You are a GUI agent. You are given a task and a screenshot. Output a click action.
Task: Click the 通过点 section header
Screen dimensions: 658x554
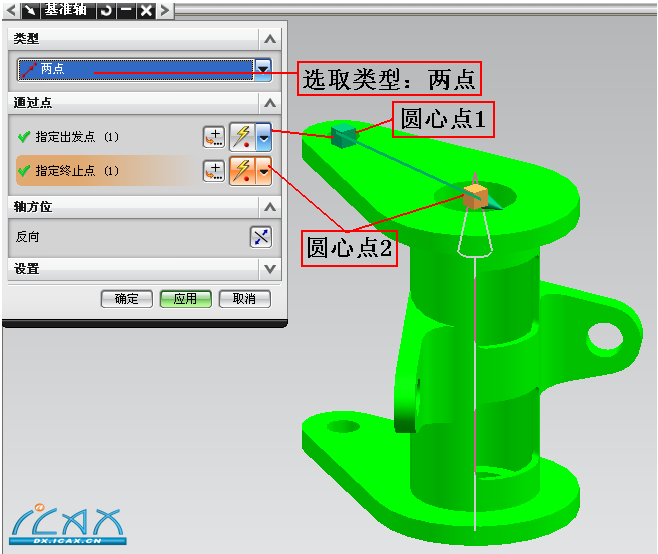coord(144,103)
